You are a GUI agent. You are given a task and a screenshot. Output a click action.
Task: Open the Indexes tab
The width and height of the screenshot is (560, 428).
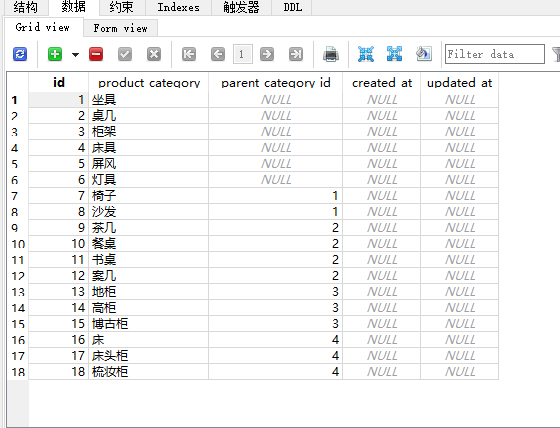coord(179,7)
